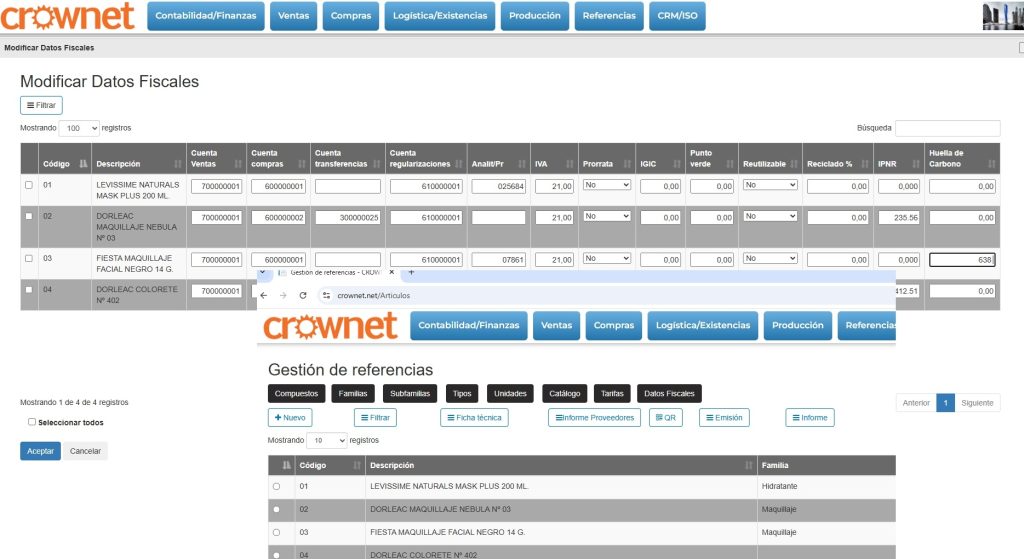Edit Cuenta transferencias field of row 02
Image resolution: width=1024 pixels, height=559 pixels.
pyautogui.click(x=347, y=217)
